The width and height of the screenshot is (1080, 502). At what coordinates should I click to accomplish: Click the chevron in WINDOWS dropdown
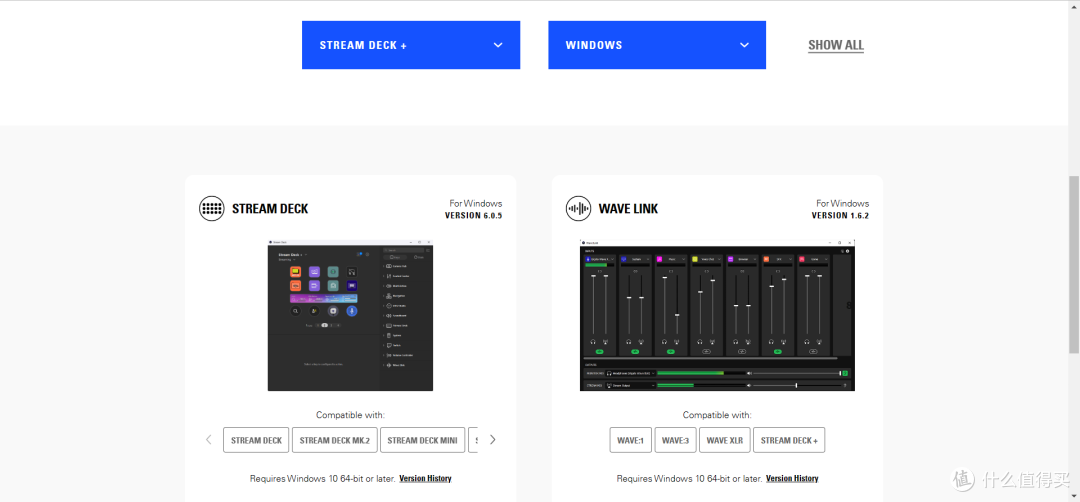744,45
